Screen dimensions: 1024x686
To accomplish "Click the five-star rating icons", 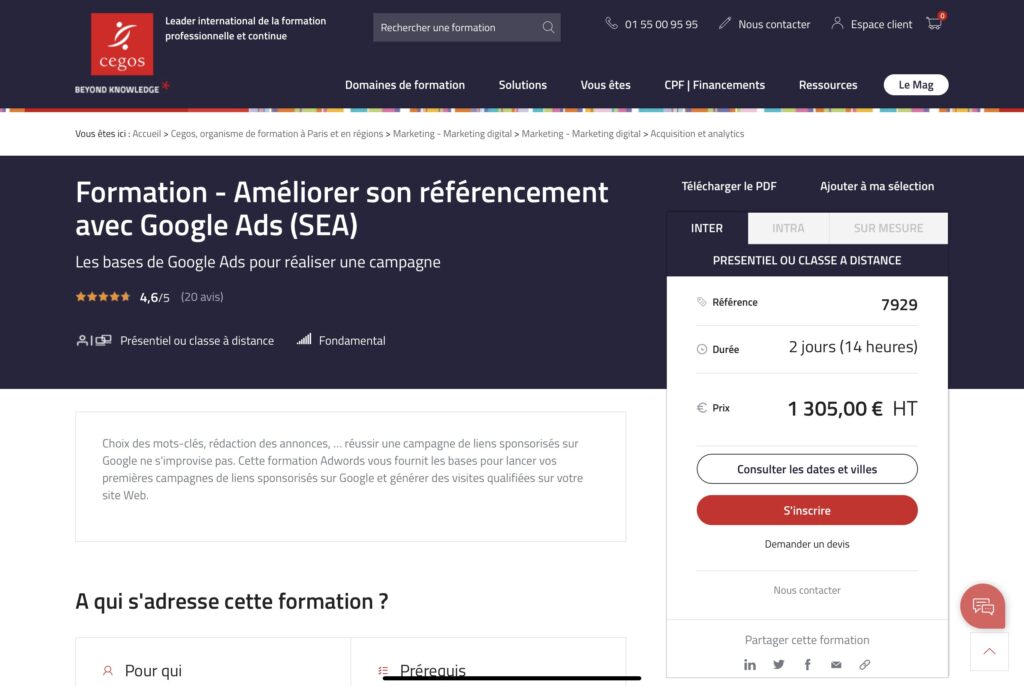I will click(x=103, y=297).
